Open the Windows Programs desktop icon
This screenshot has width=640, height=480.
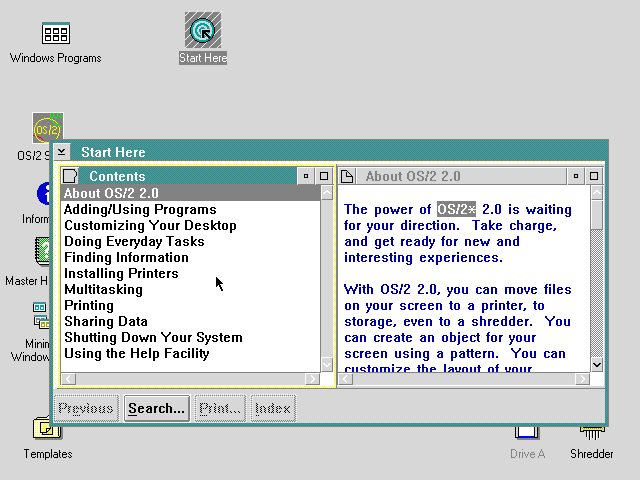click(x=56, y=33)
